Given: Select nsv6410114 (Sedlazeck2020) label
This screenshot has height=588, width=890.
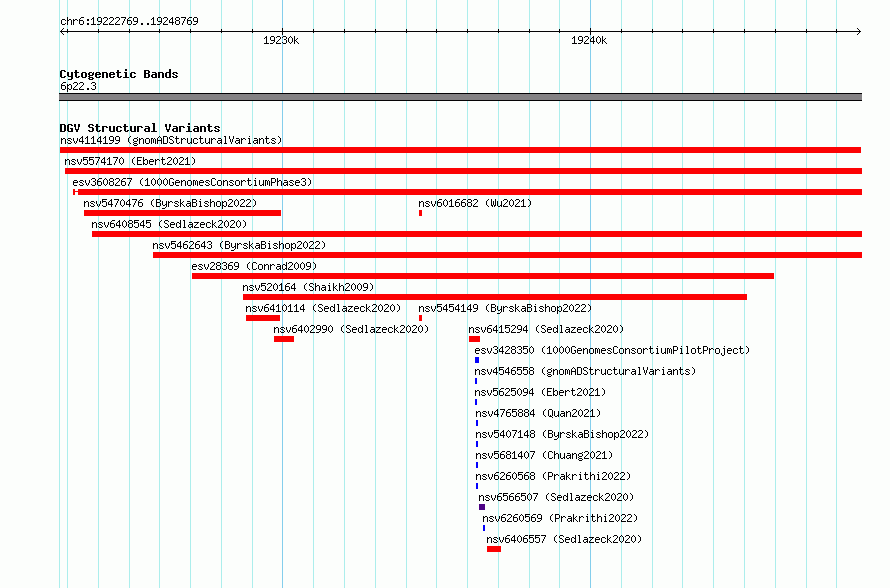Looking at the screenshot, I should [x=323, y=308].
